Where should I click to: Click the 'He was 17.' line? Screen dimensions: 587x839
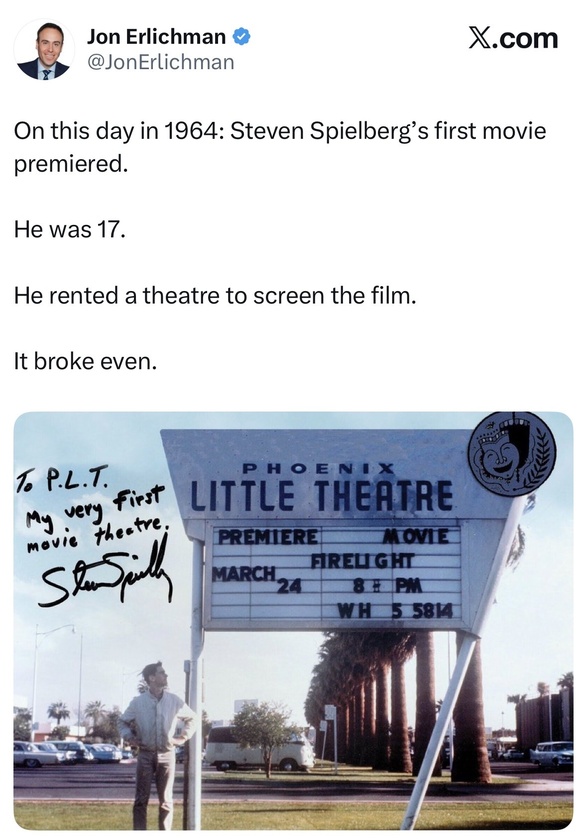[x=70, y=230]
